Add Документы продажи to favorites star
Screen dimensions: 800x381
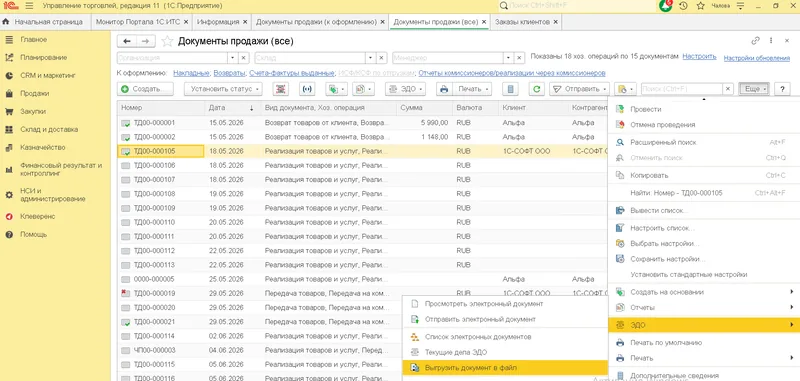pos(167,41)
